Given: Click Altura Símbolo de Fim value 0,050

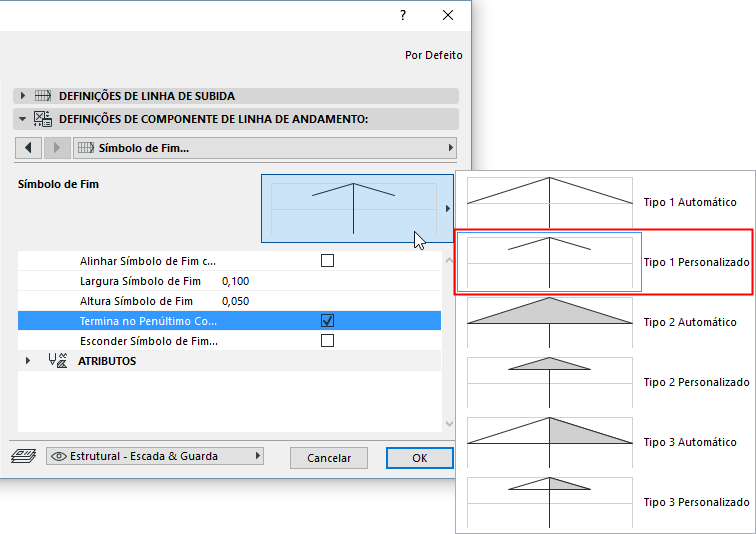Looking at the screenshot, I should click(x=235, y=301).
